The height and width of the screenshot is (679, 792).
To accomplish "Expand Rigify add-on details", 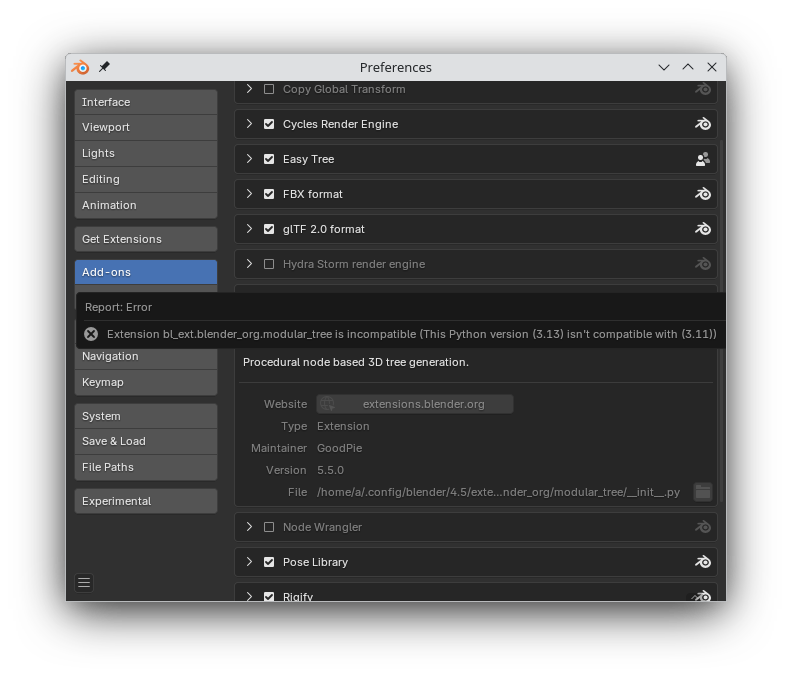I will (249, 596).
